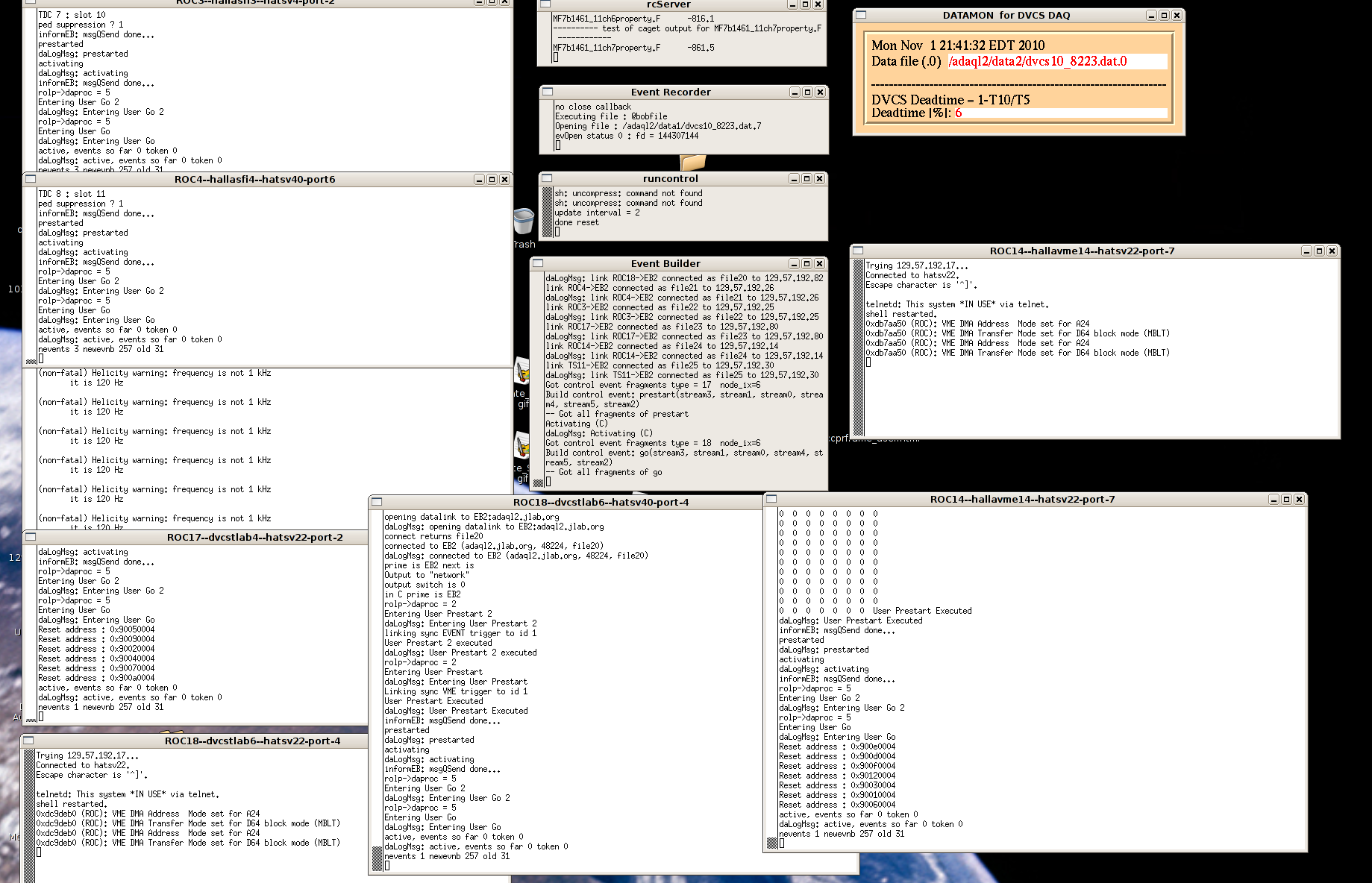
Task: Maximize the Event Recorder window
Action: (807, 92)
